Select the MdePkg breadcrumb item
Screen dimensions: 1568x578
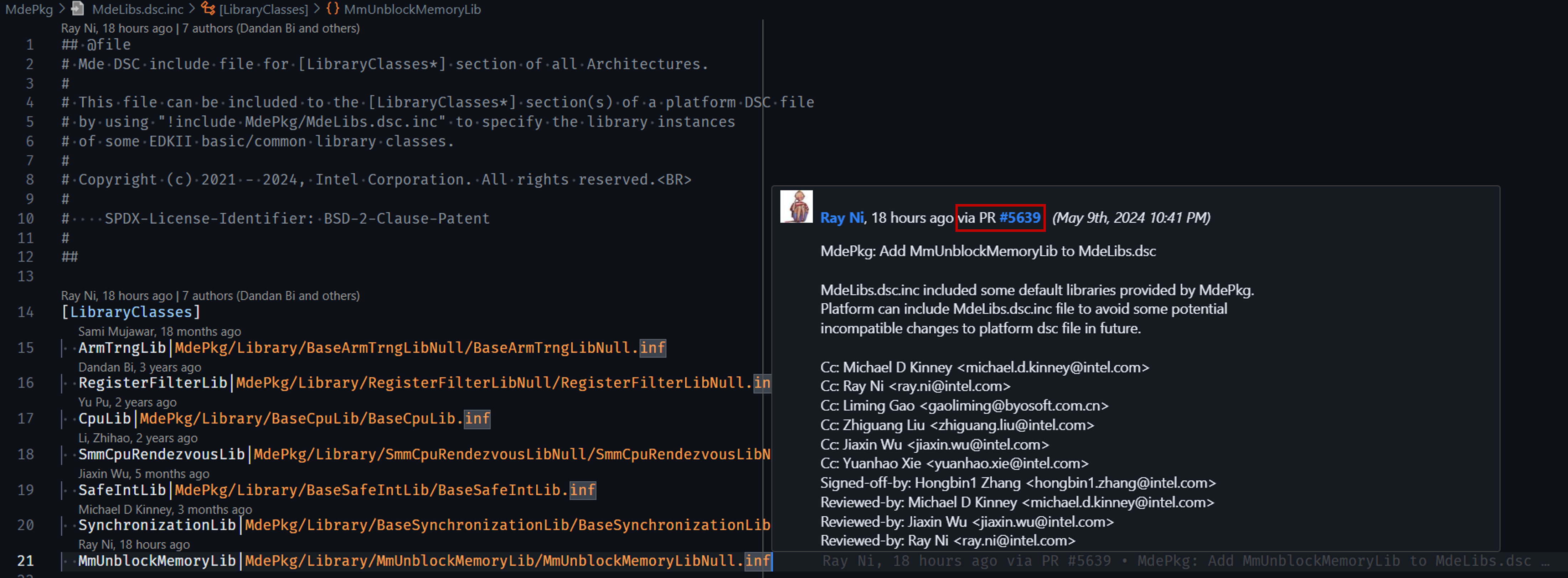(28, 9)
